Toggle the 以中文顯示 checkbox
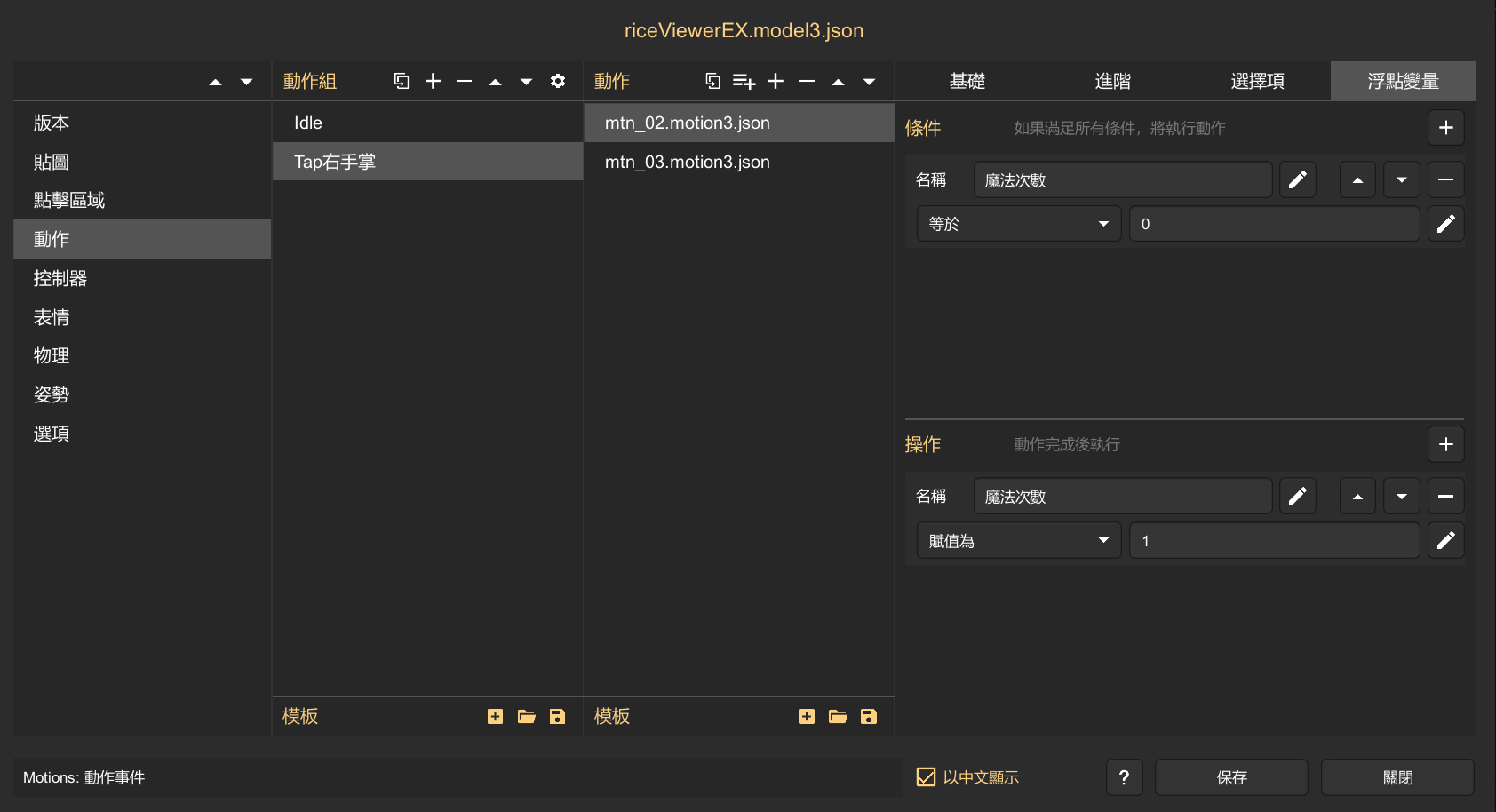Viewport: 1496px width, 812px height. point(926,777)
